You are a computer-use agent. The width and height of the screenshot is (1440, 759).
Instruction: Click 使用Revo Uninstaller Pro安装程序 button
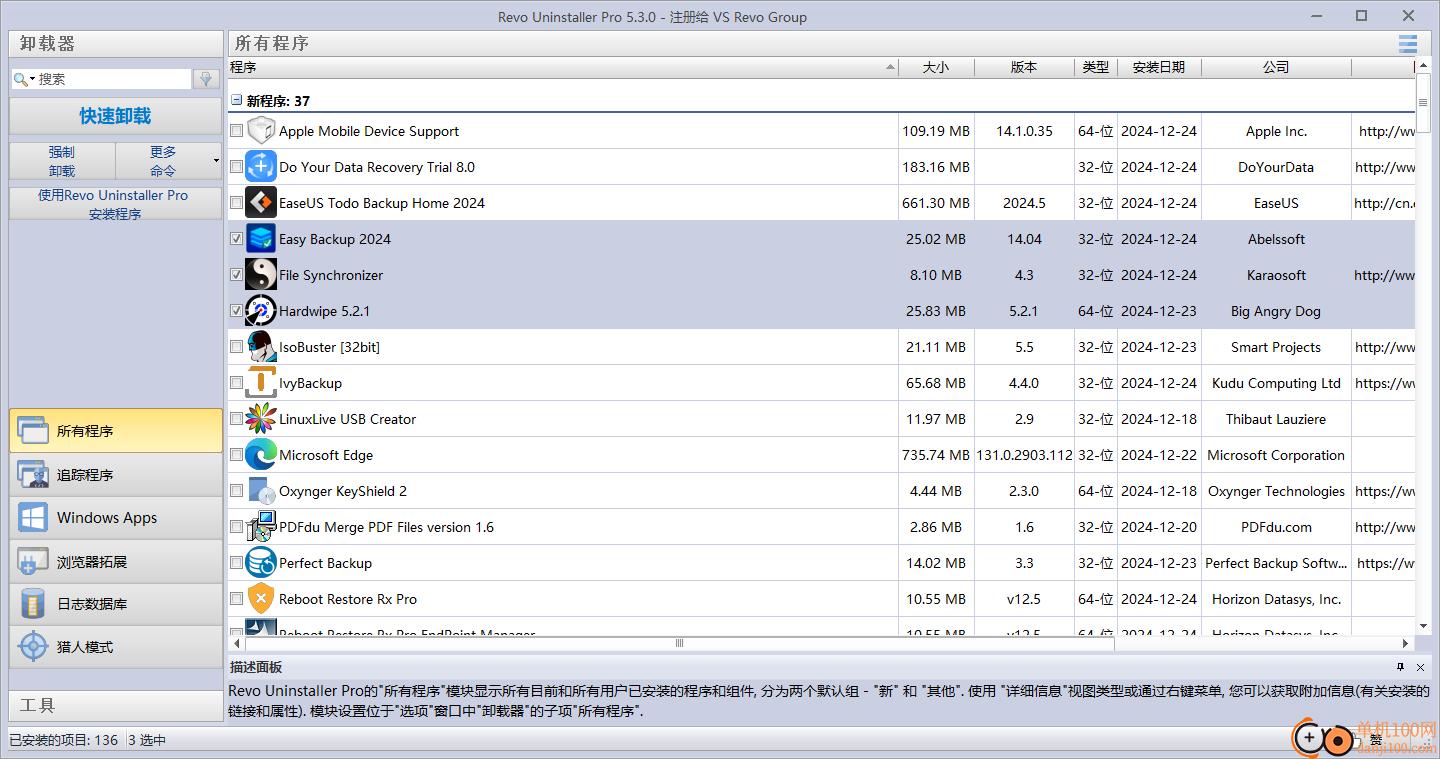tap(116, 204)
